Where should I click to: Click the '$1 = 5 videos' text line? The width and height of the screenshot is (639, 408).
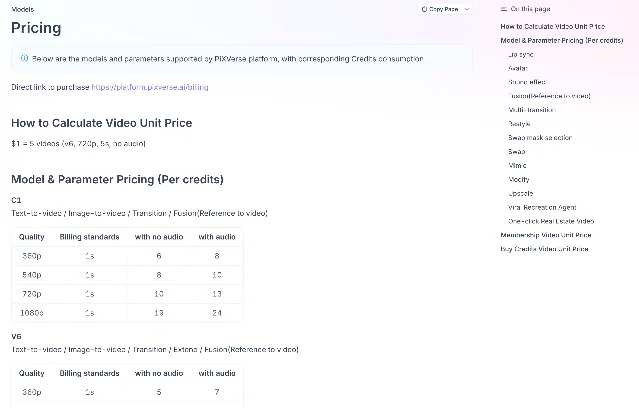coord(79,143)
